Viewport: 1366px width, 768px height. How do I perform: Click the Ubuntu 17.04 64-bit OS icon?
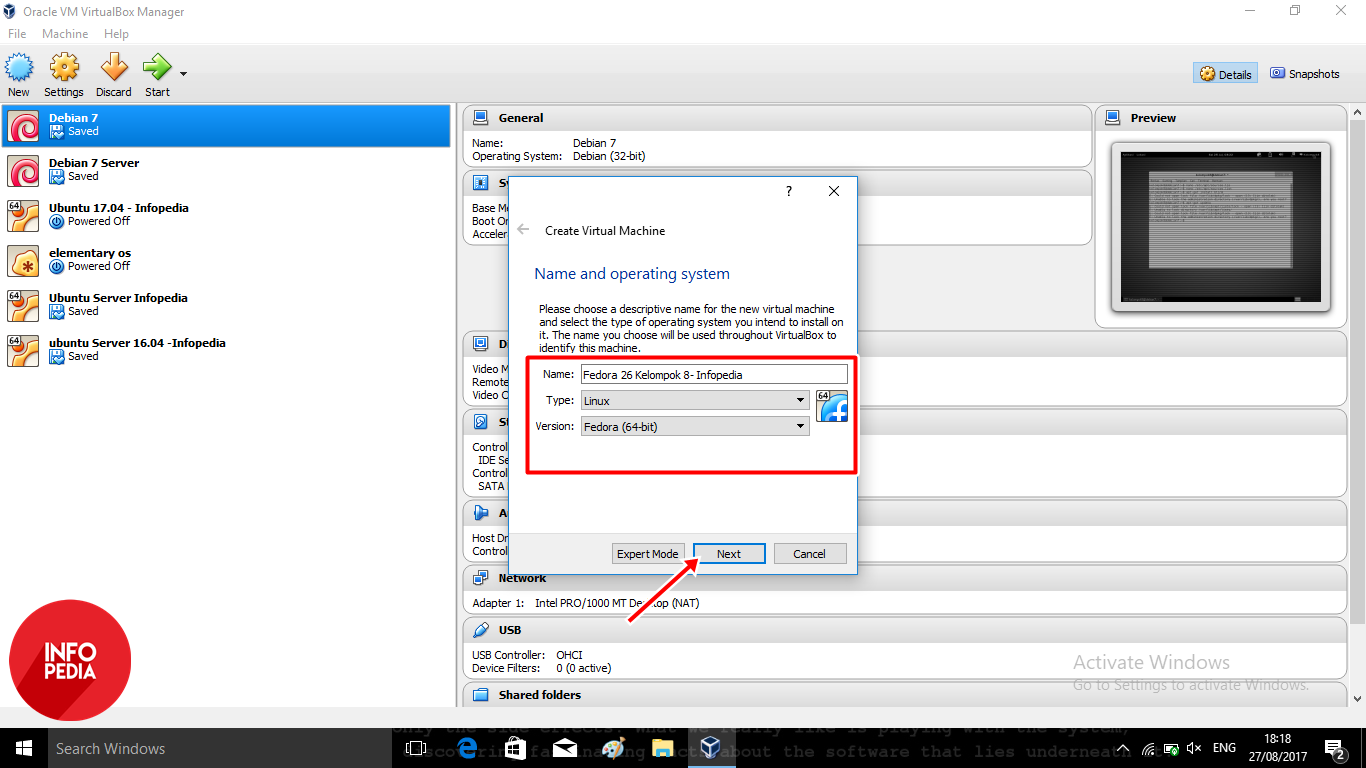pos(23,216)
